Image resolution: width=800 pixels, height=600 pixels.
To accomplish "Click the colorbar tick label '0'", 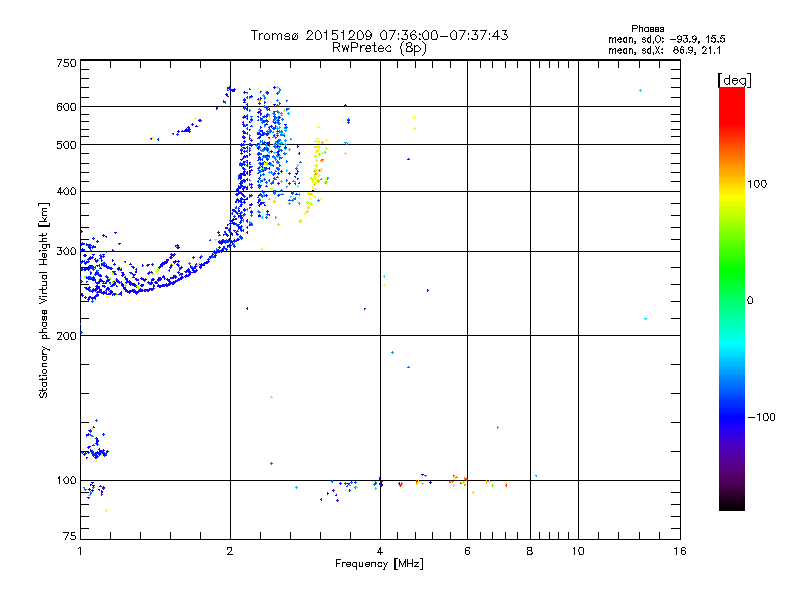I will coord(750,301).
